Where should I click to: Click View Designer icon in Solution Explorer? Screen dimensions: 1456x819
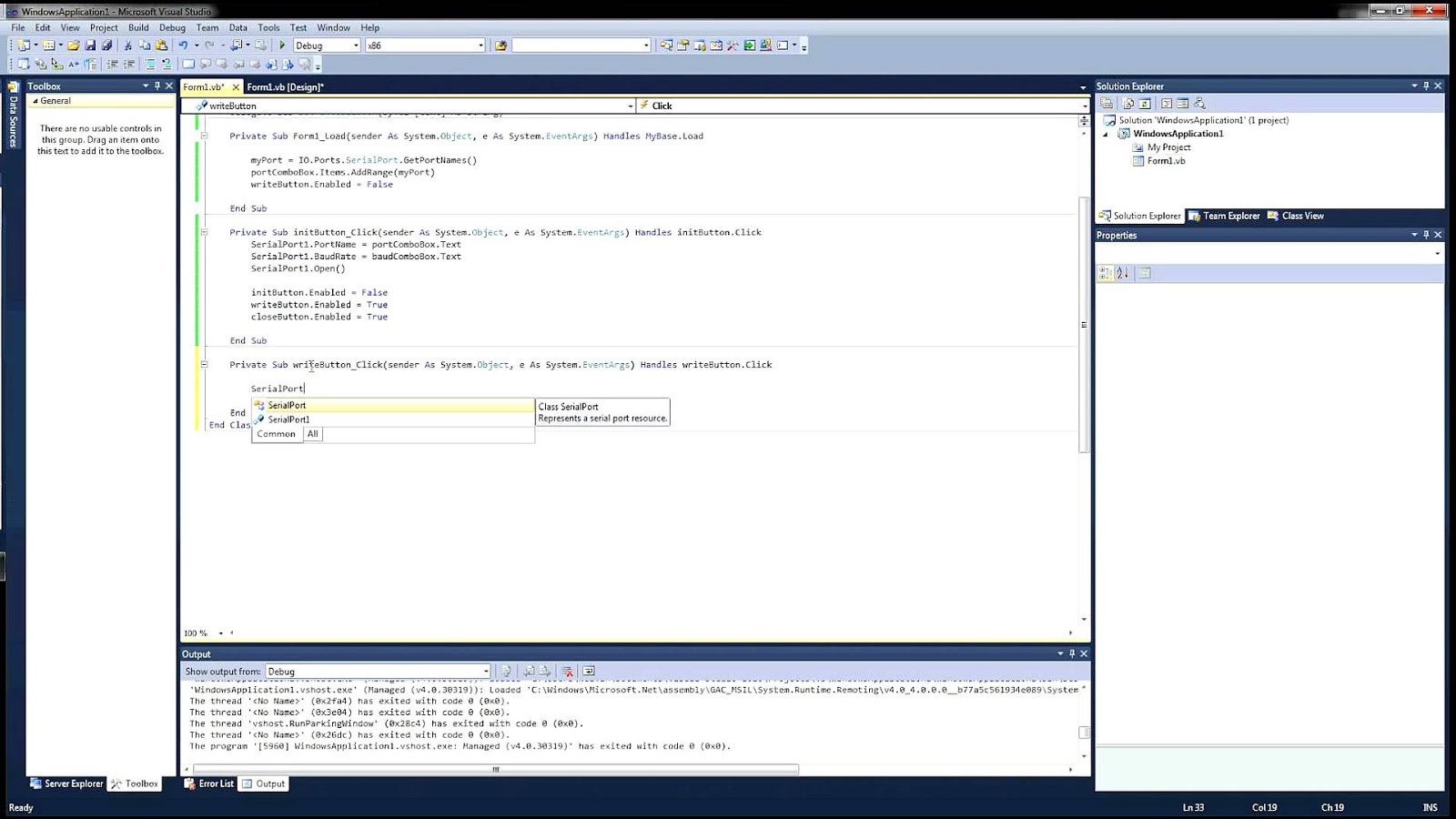click(x=1183, y=104)
